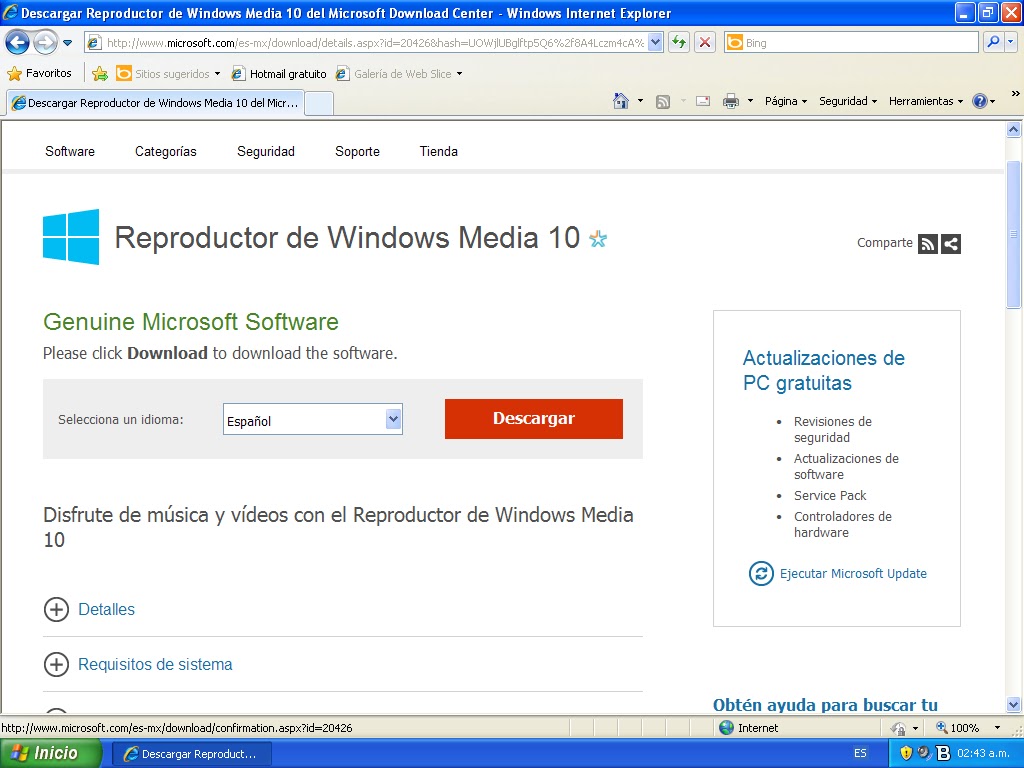Image resolution: width=1024 pixels, height=768 pixels.
Task: Click the Share icon beside the RSS icon
Action: click(950, 243)
